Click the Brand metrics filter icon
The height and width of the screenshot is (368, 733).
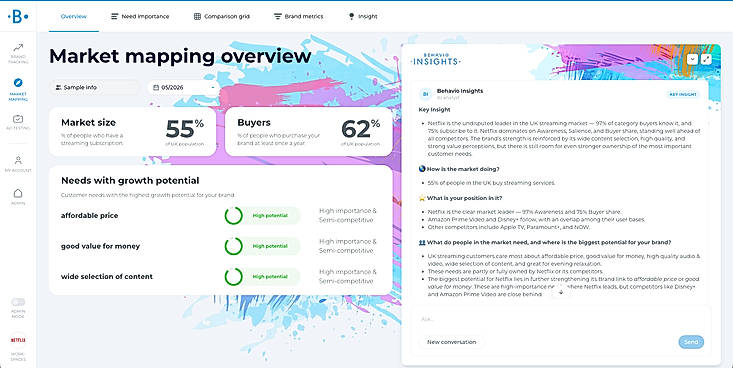point(278,16)
